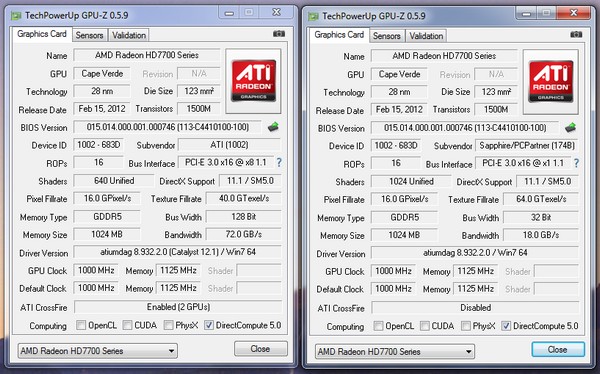Toggle the DirectCompute 5.0 checkbox in right window
This screenshot has height=374, width=600.
coord(506,326)
